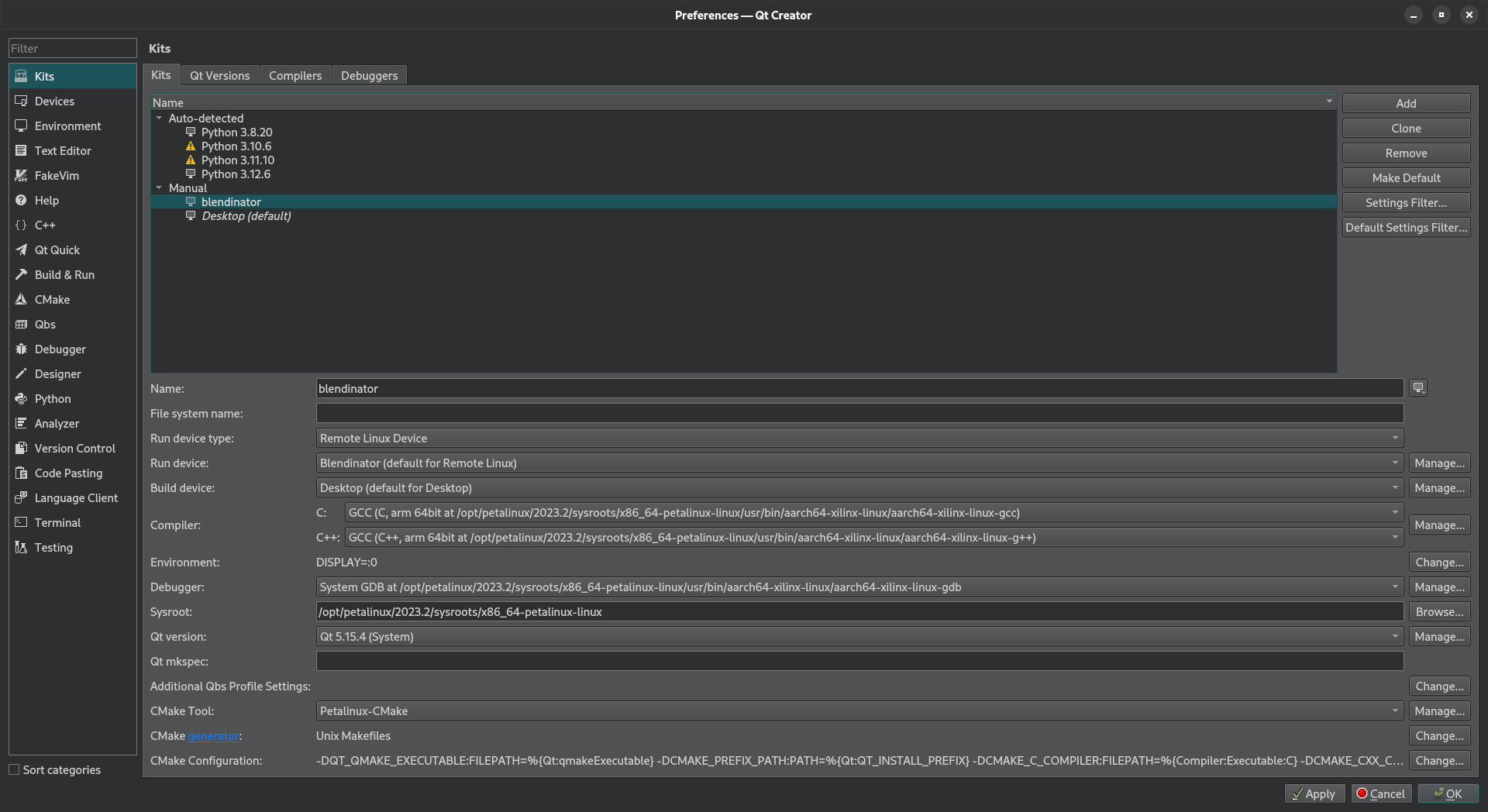
Task: Open the CMake preferences category
Action: click(52, 300)
